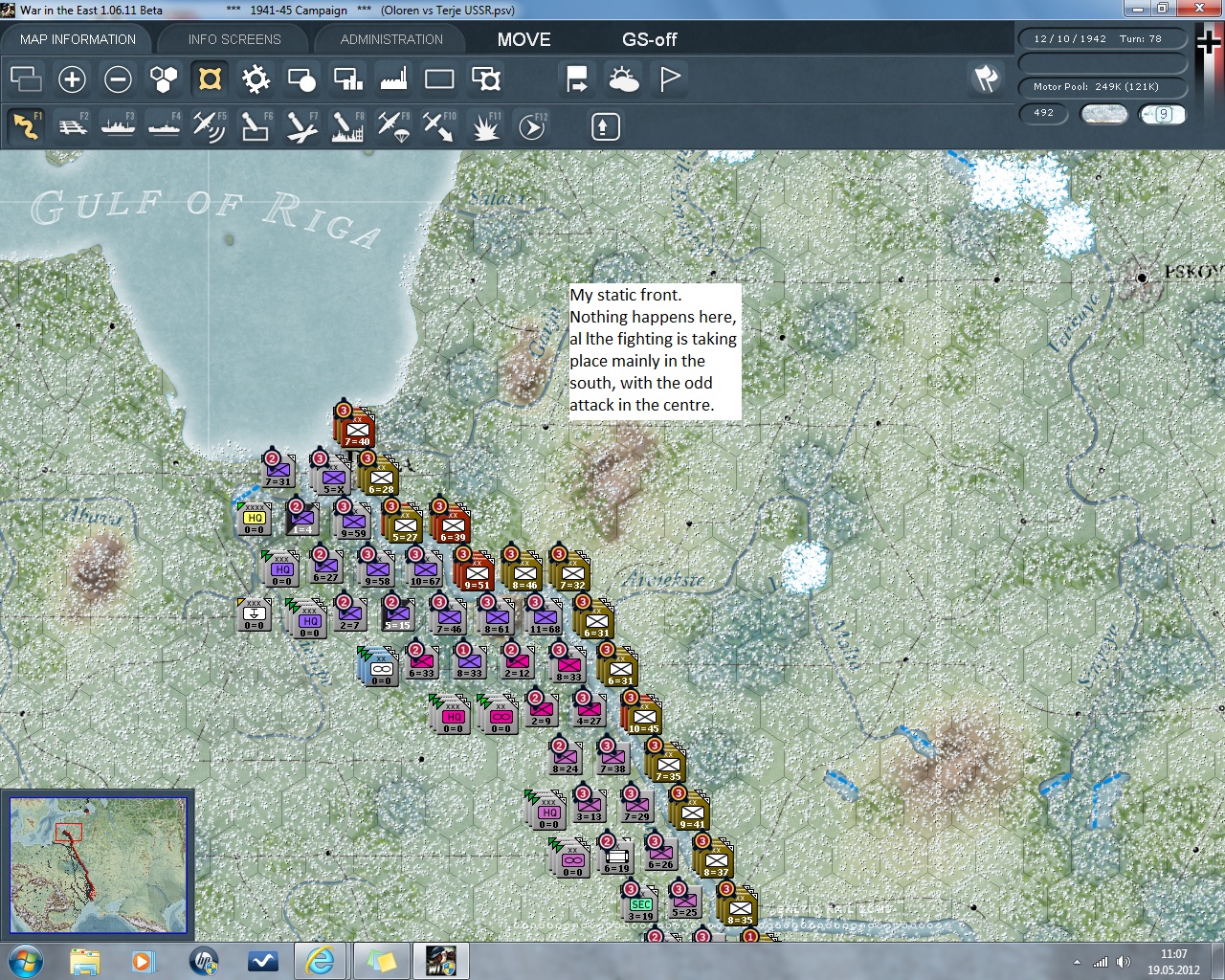Click the zoom out minus icon
The image size is (1225, 980).
(x=118, y=78)
